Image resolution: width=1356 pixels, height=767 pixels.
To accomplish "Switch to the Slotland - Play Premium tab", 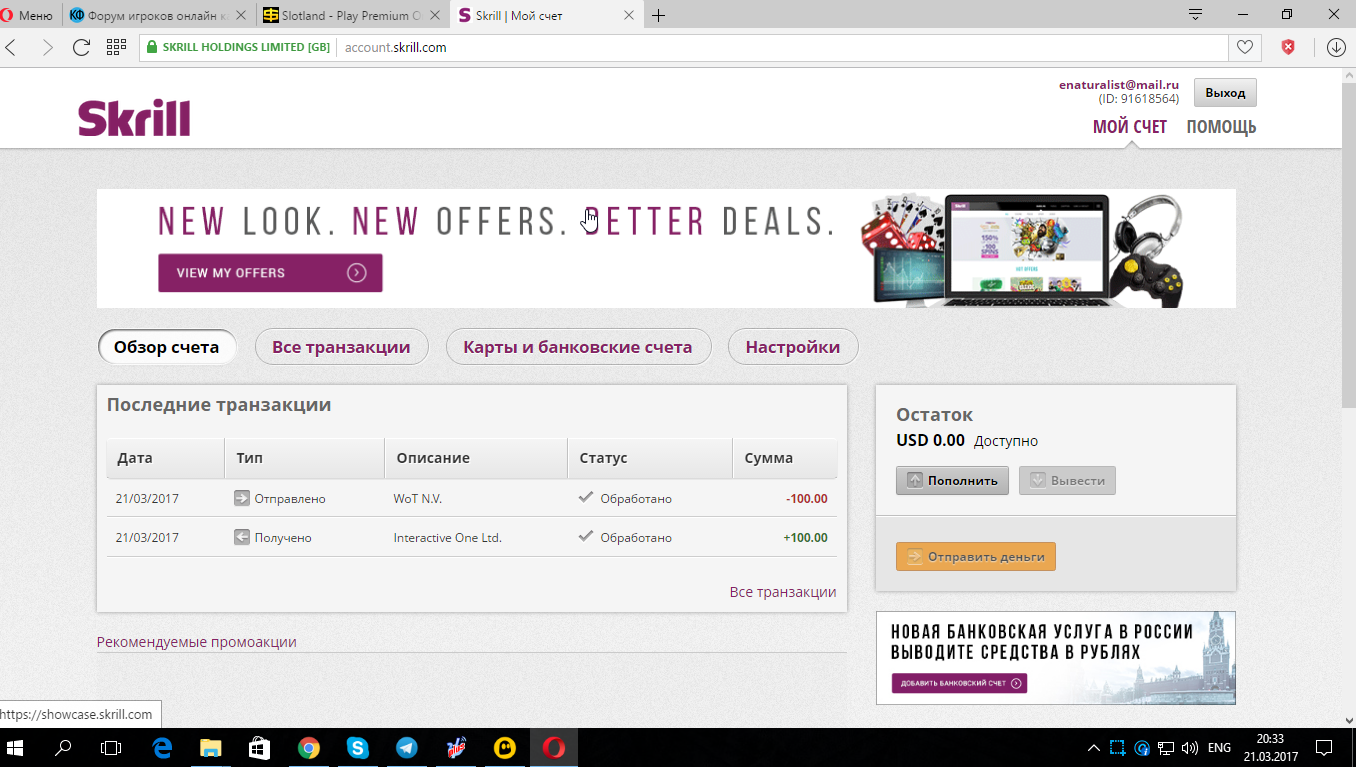I will [x=351, y=15].
